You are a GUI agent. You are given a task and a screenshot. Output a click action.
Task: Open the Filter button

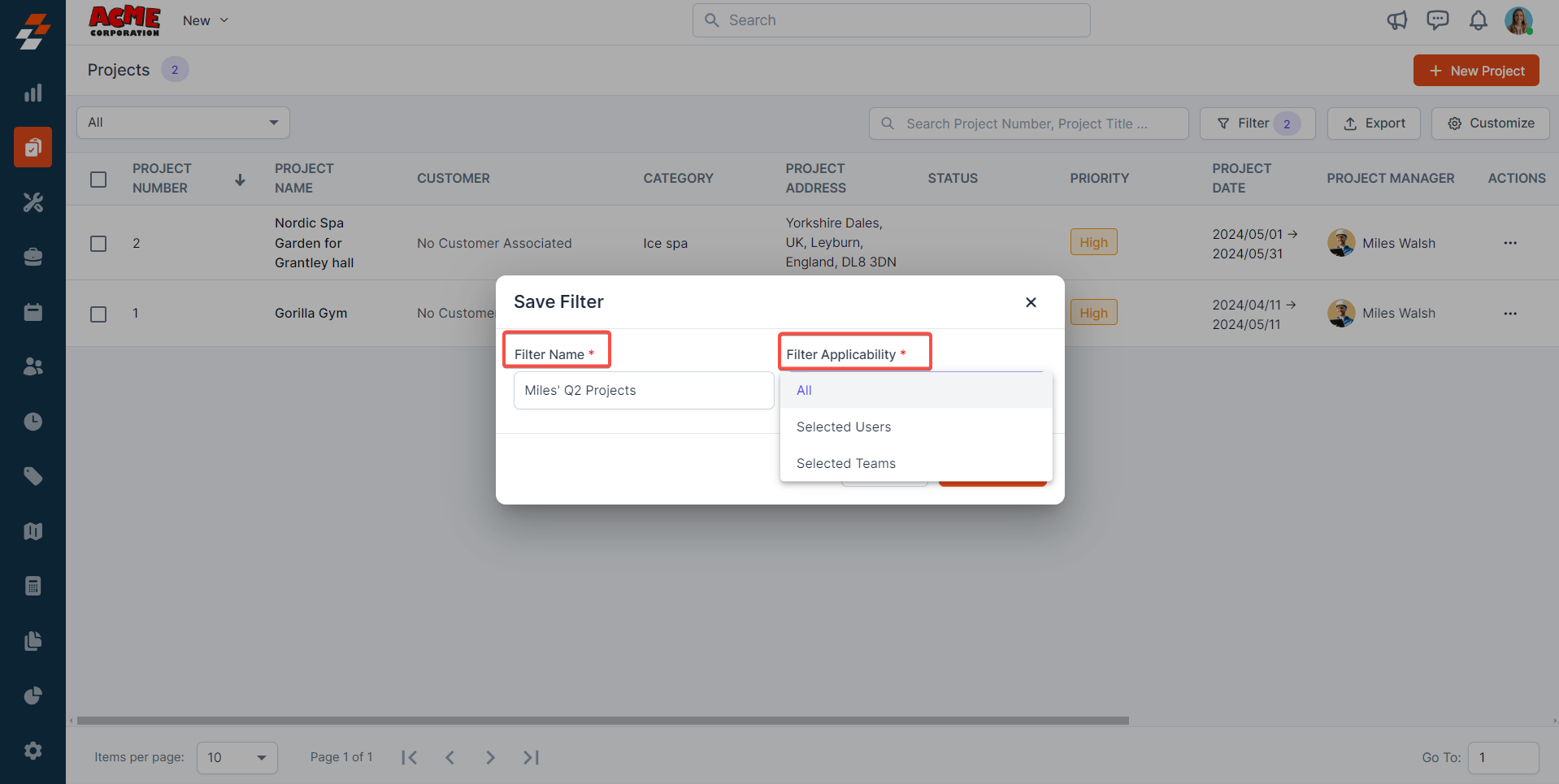[1257, 123]
